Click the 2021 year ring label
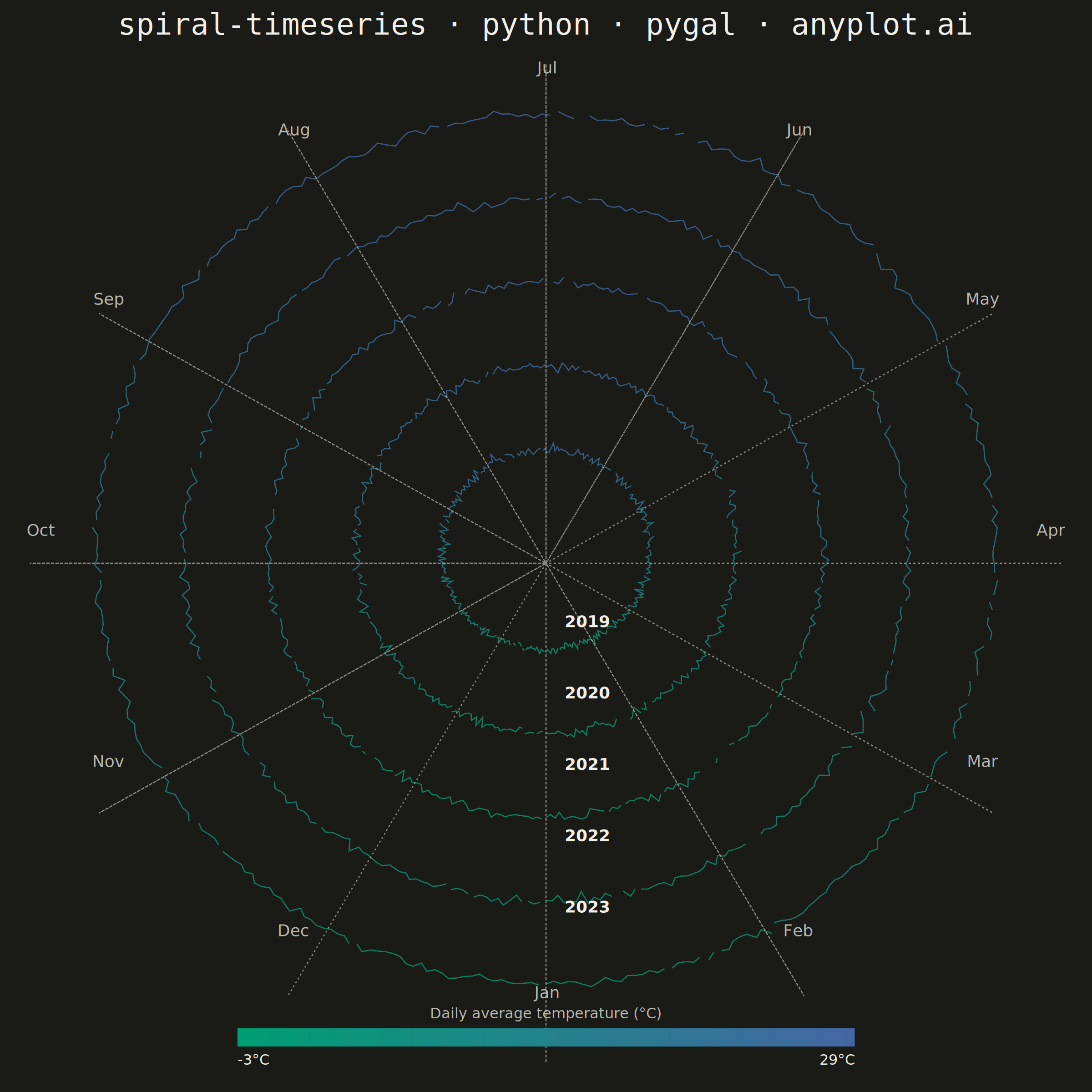 tap(587, 764)
